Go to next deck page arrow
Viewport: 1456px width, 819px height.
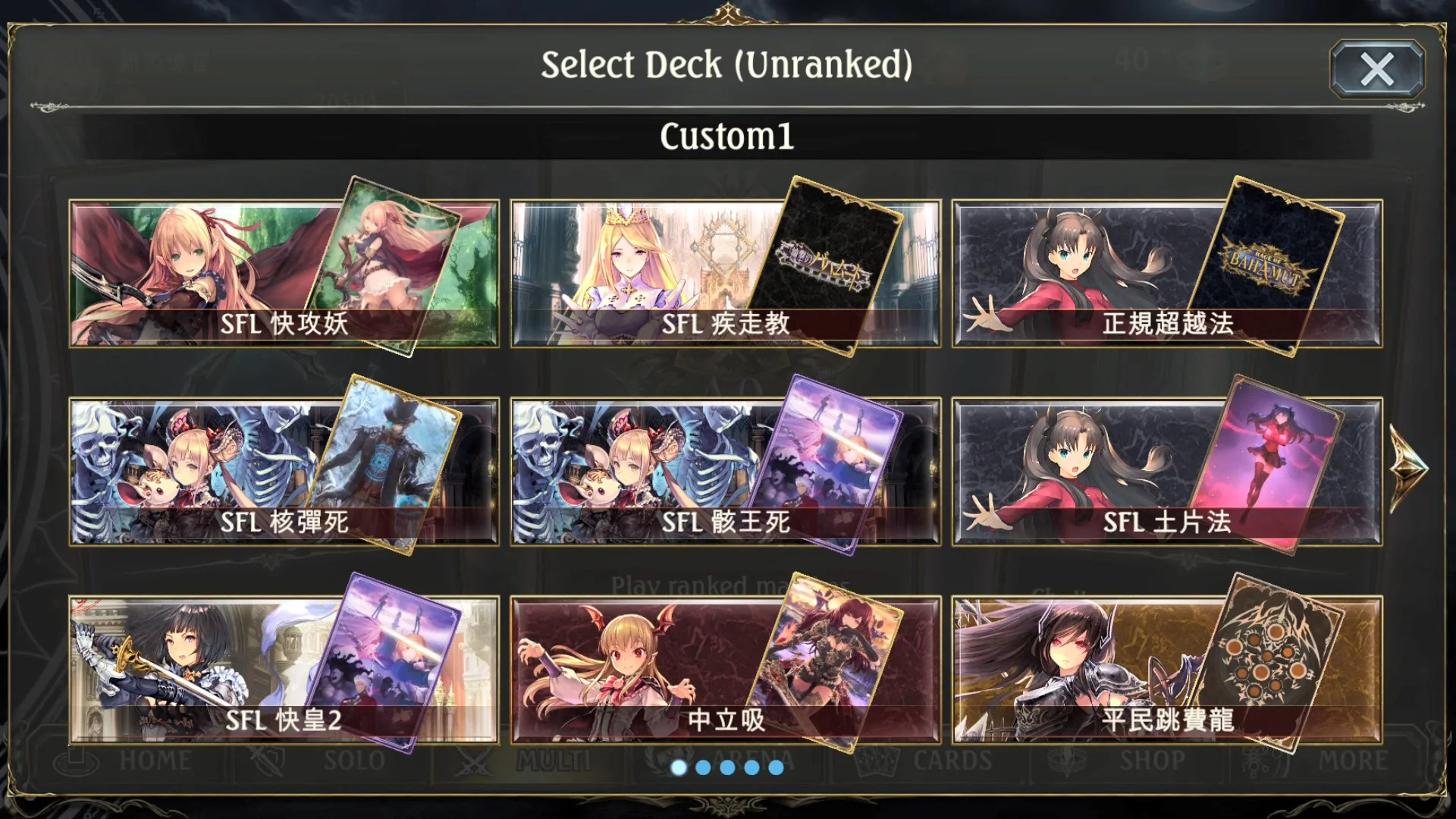[1408, 469]
